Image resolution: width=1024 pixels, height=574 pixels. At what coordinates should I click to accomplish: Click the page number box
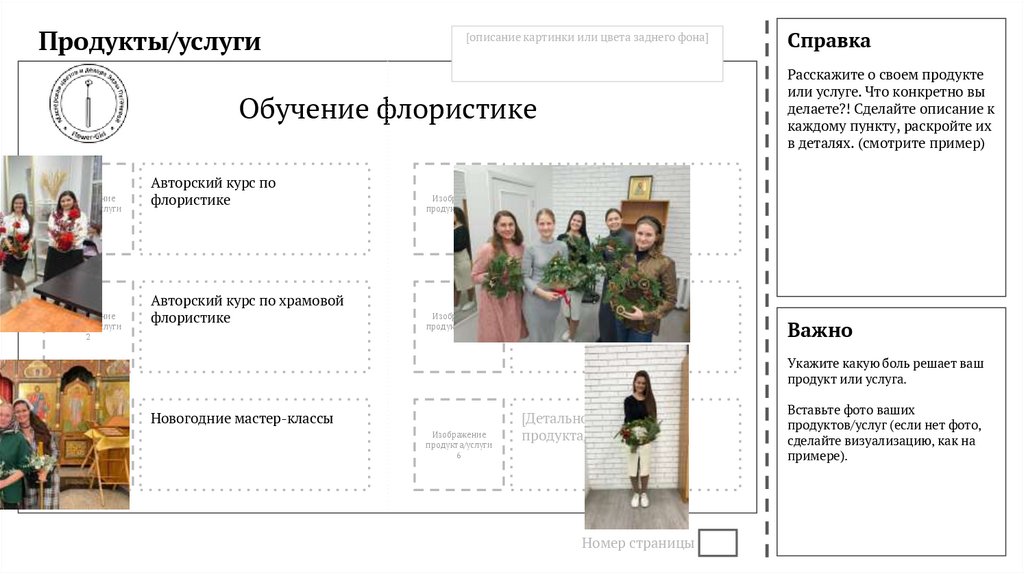pos(718,543)
